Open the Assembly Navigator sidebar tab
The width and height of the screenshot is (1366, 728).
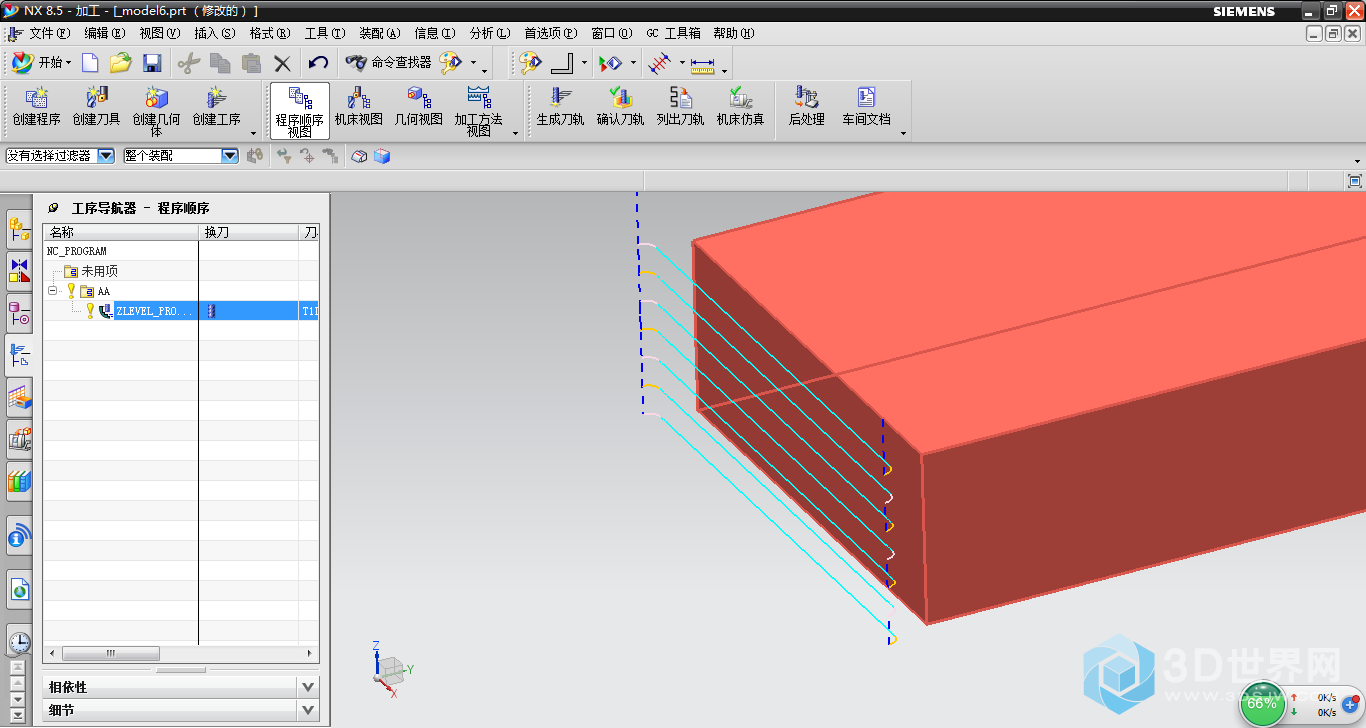coord(19,229)
